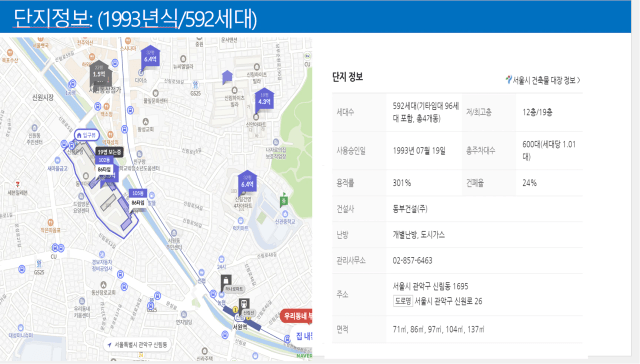Click the 도로명 address tag
The height and width of the screenshot is (364, 640).
coord(402,301)
